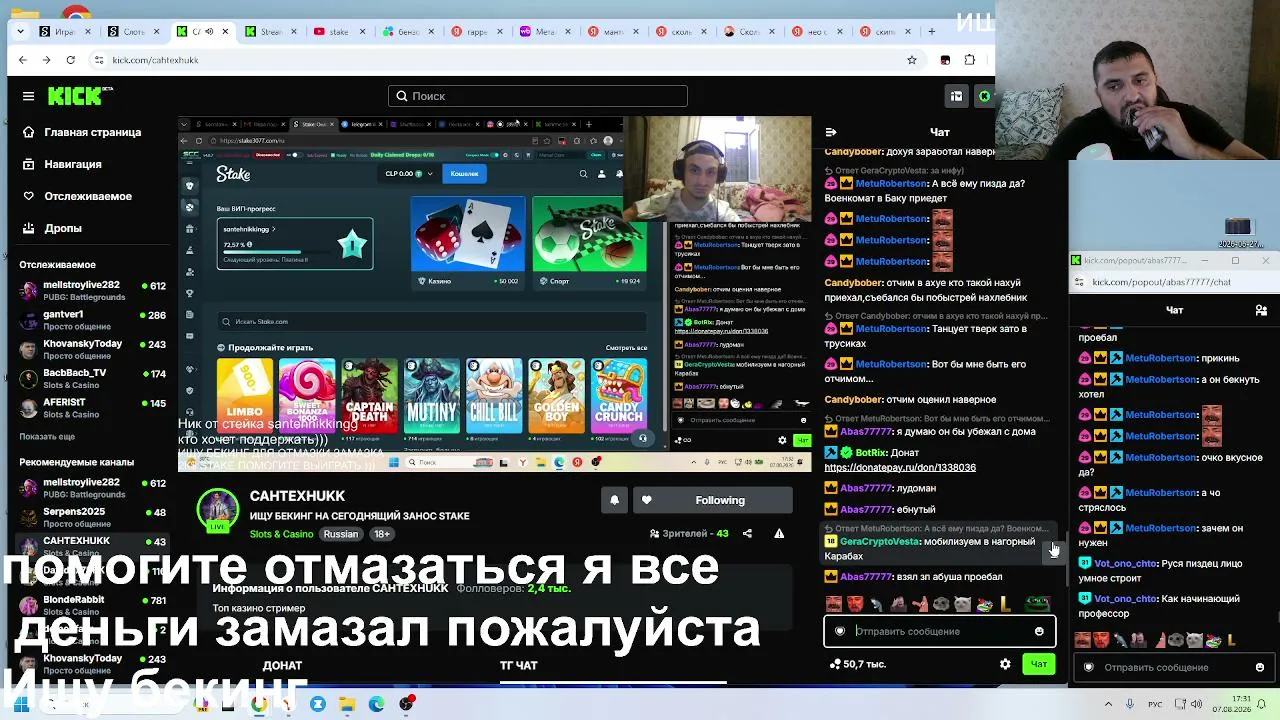Switch to the YouTube stake tab
Viewport: 1280px width, 720px height.
(339, 32)
